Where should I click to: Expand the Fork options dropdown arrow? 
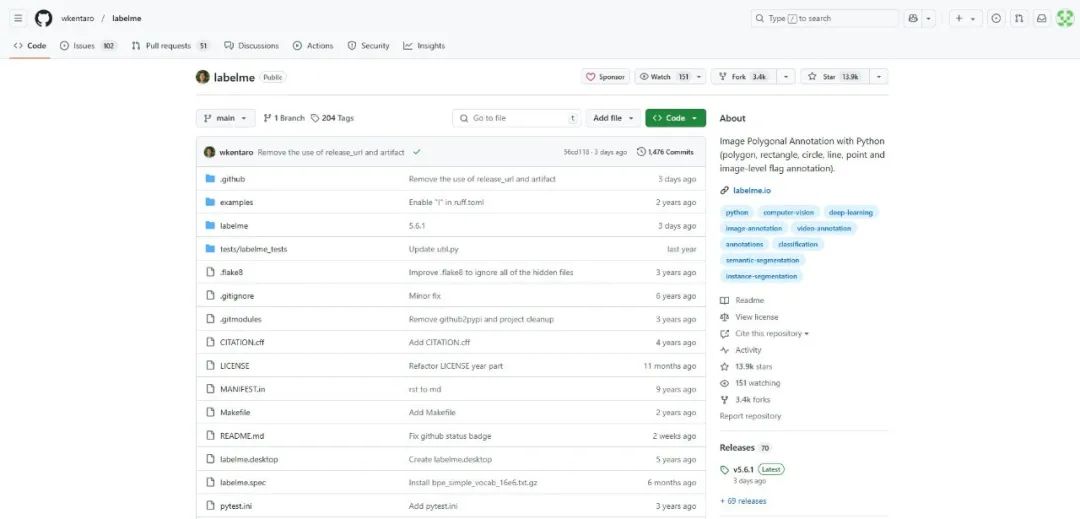[787, 77]
